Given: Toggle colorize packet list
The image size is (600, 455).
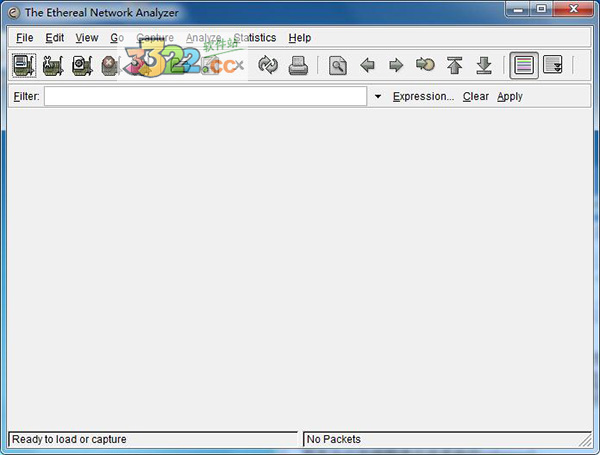Looking at the screenshot, I should tap(524, 65).
